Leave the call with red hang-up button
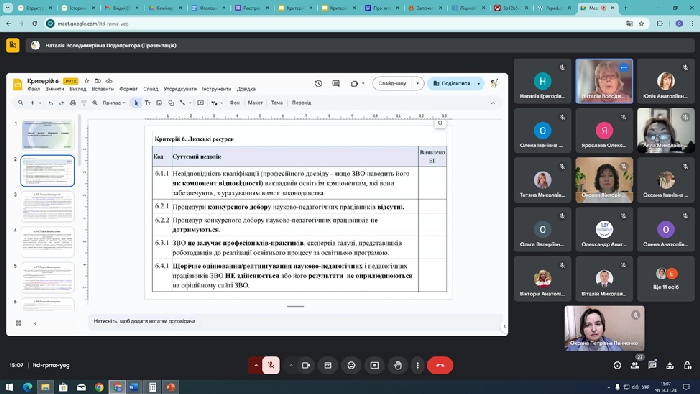 tap(440, 365)
